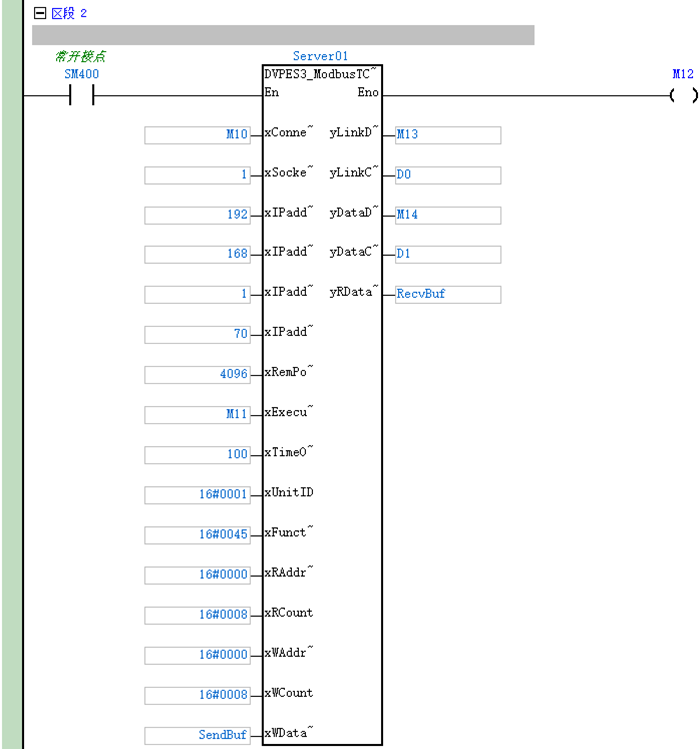
Task: Select the SM400 normally-open contact symbol
Action: click(80, 96)
